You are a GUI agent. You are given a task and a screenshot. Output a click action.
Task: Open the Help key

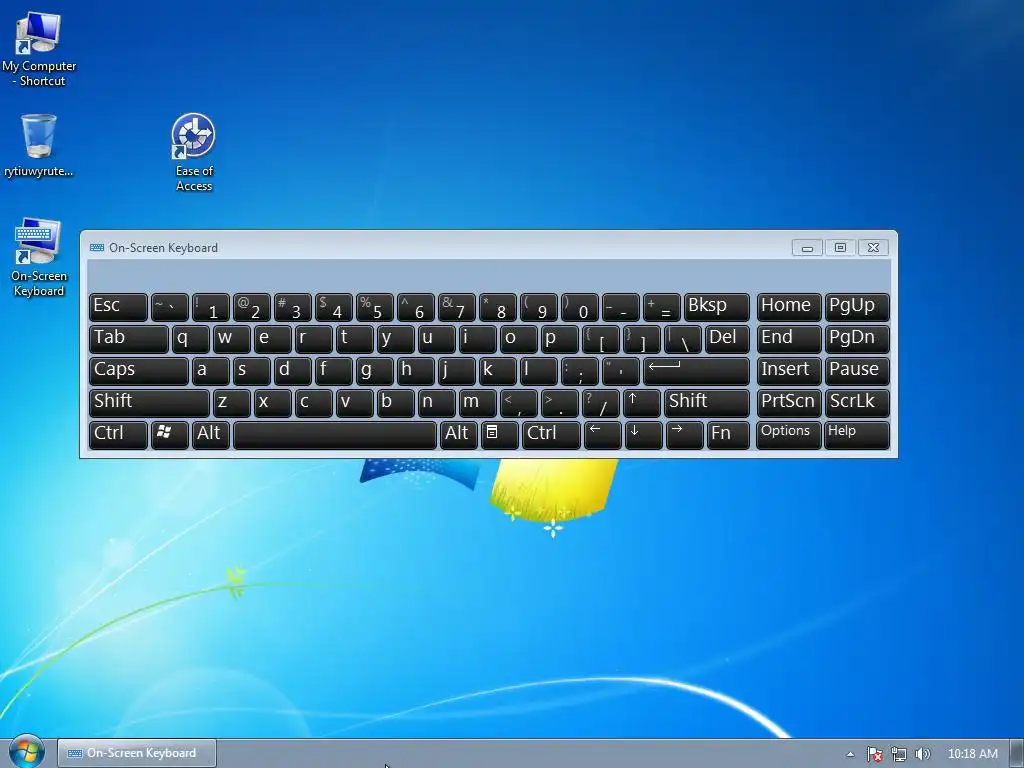coord(857,434)
